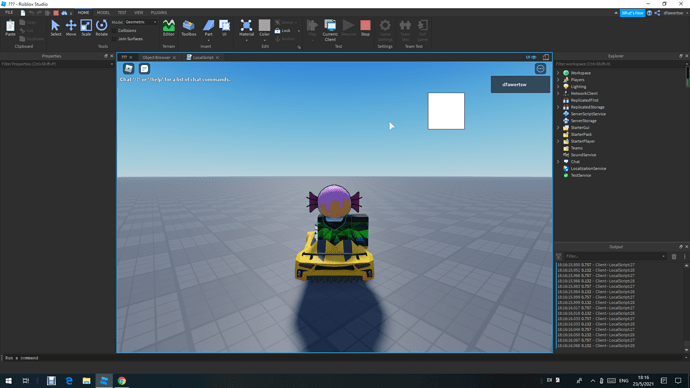Select TestService in Explorer
Image resolution: width=690 pixels, height=388 pixels.
[x=580, y=175]
